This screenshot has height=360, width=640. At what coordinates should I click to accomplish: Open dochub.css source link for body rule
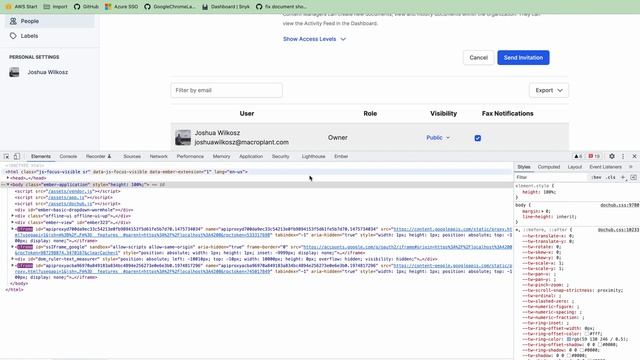pos(619,205)
